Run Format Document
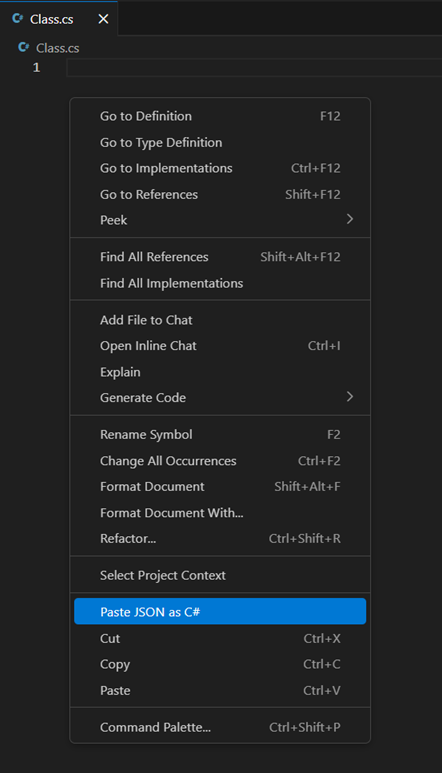The width and height of the screenshot is (442, 773). point(220,487)
